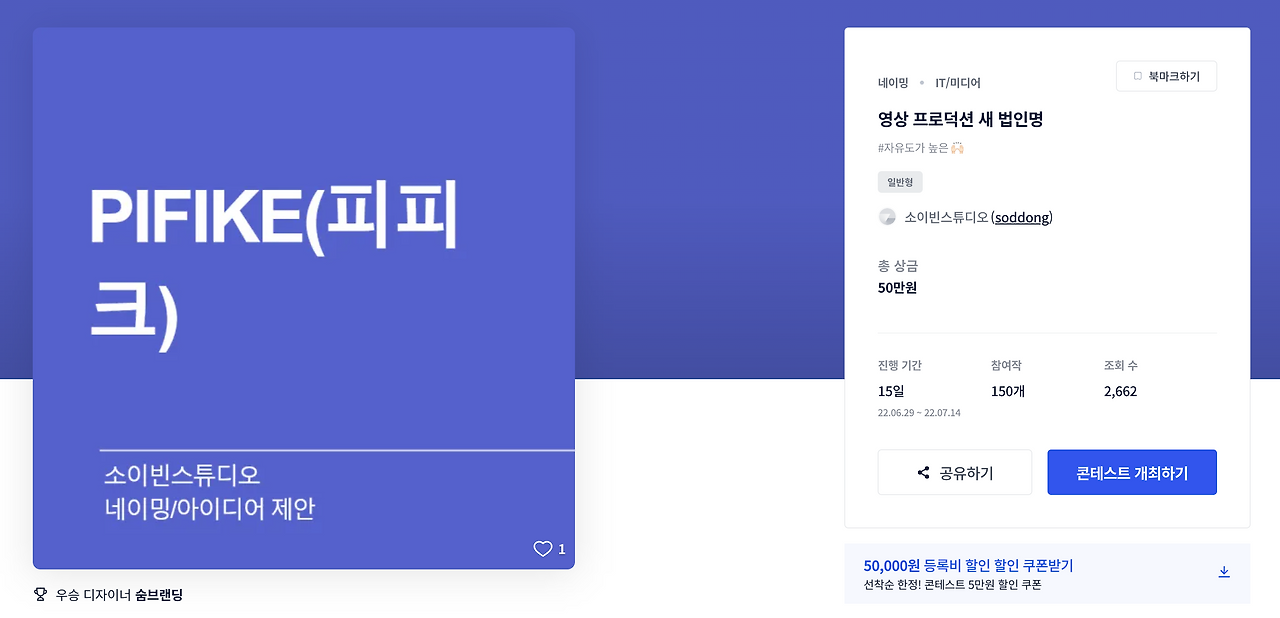The width and height of the screenshot is (1280, 618).
Task: Open the 네이밍 category
Action: click(891, 83)
